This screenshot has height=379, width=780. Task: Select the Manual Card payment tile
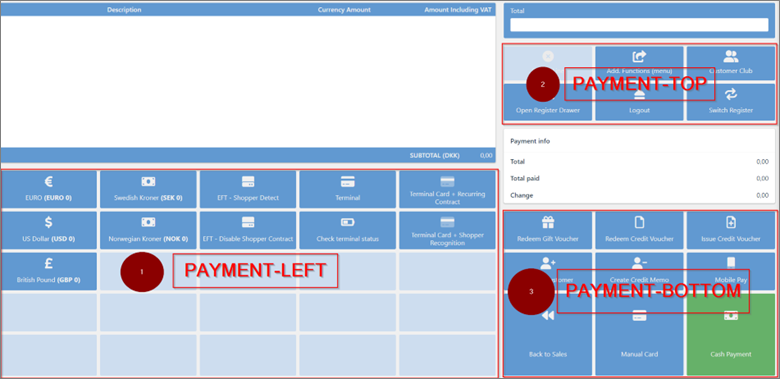[x=639, y=334]
